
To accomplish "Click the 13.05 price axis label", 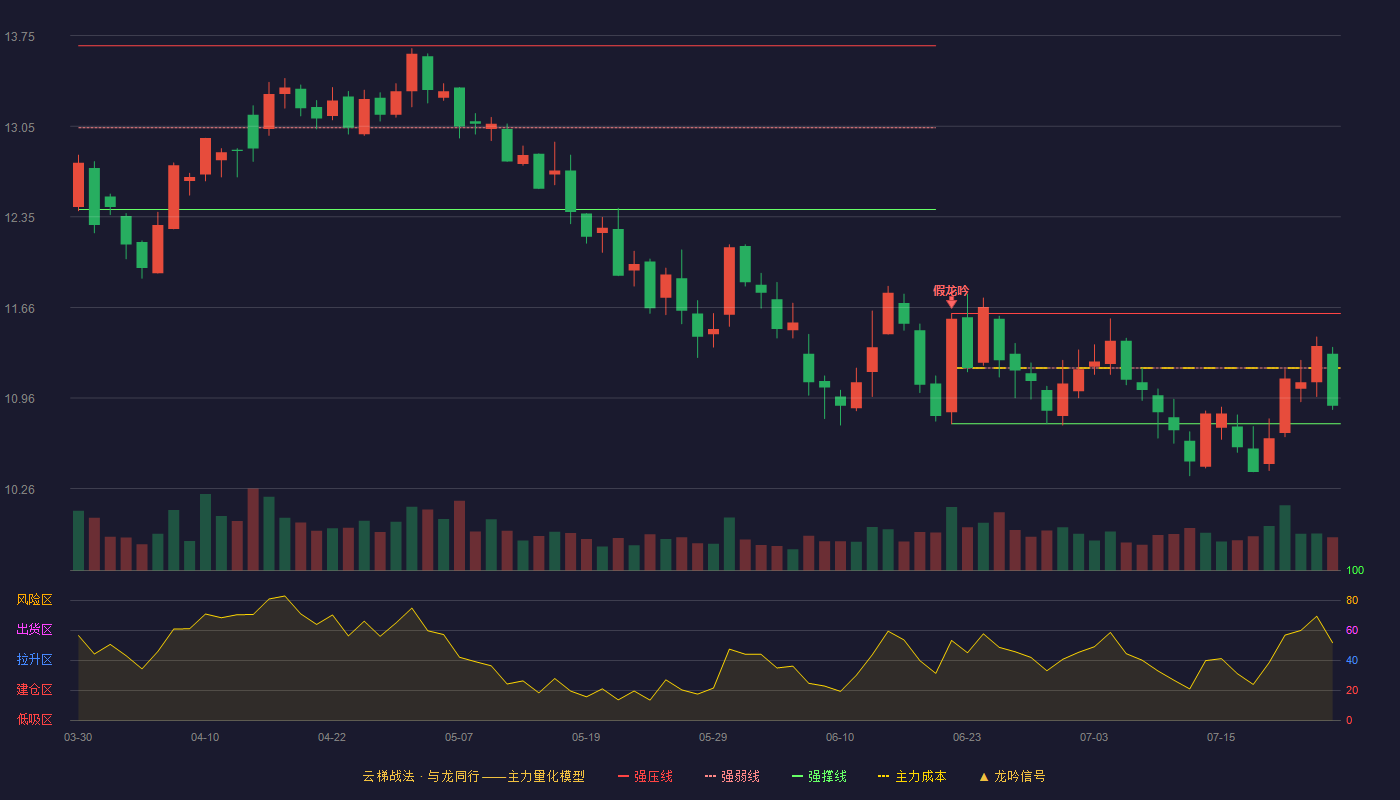I will [19, 127].
